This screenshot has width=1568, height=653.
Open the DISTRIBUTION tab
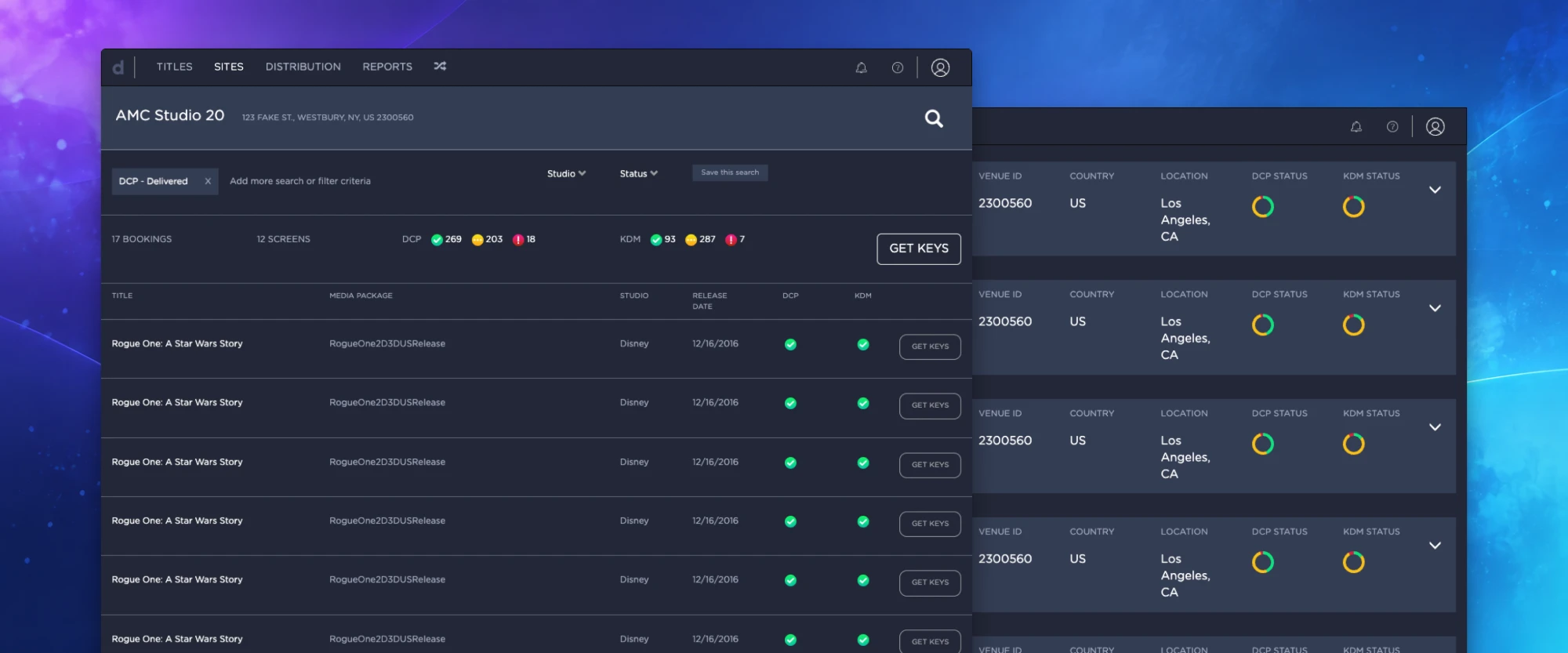pyautogui.click(x=303, y=67)
